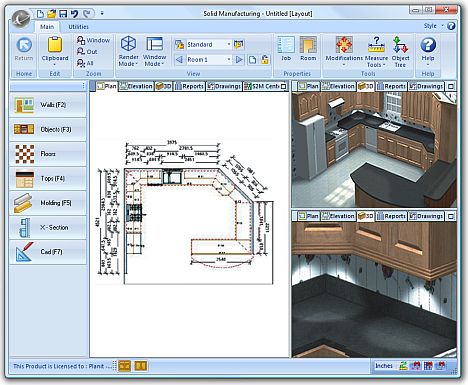Click Inches units in status bar
This screenshot has height=385, width=468.
pos(384,366)
